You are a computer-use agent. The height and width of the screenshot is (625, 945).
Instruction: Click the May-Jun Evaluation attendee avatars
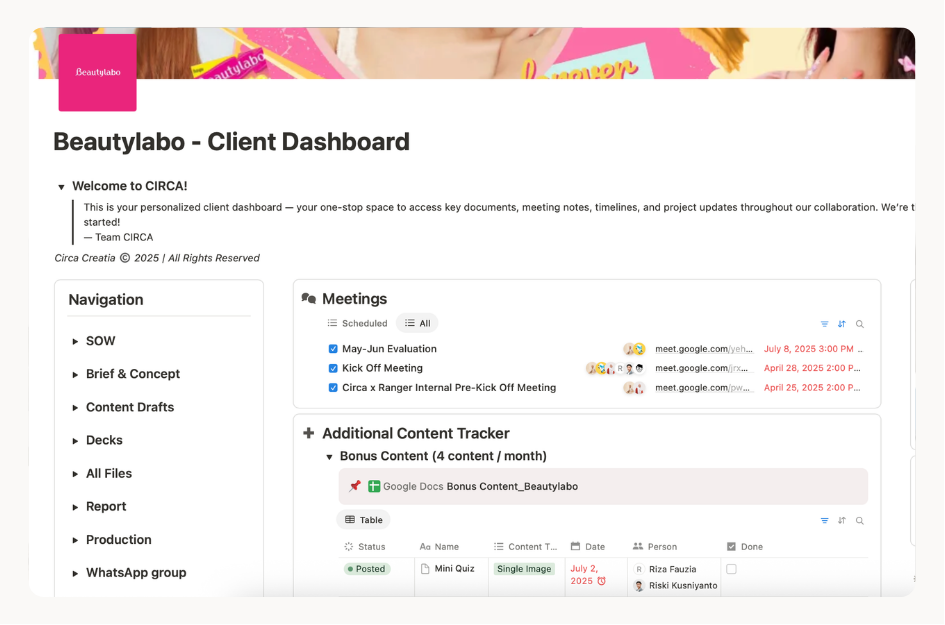click(x=635, y=349)
